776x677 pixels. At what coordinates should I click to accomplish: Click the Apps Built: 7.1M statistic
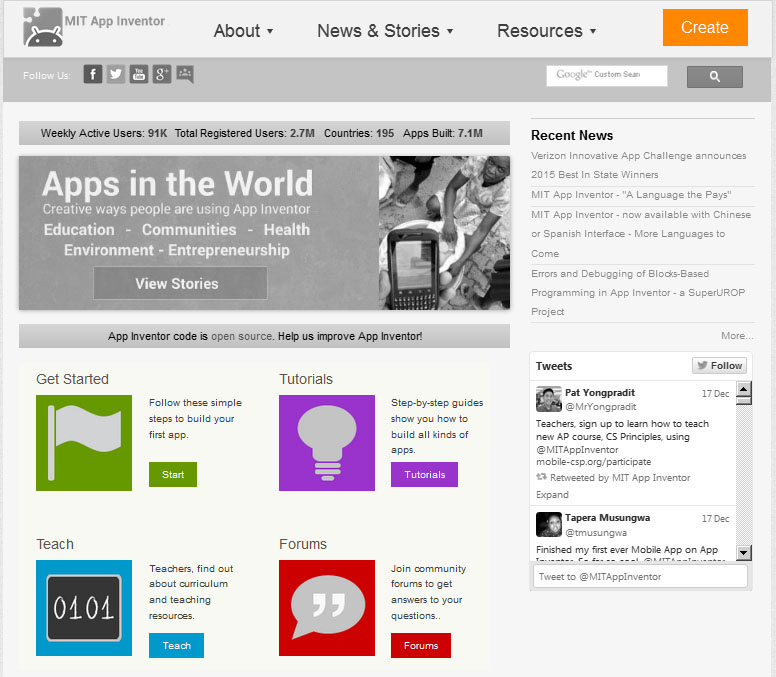tap(442, 133)
